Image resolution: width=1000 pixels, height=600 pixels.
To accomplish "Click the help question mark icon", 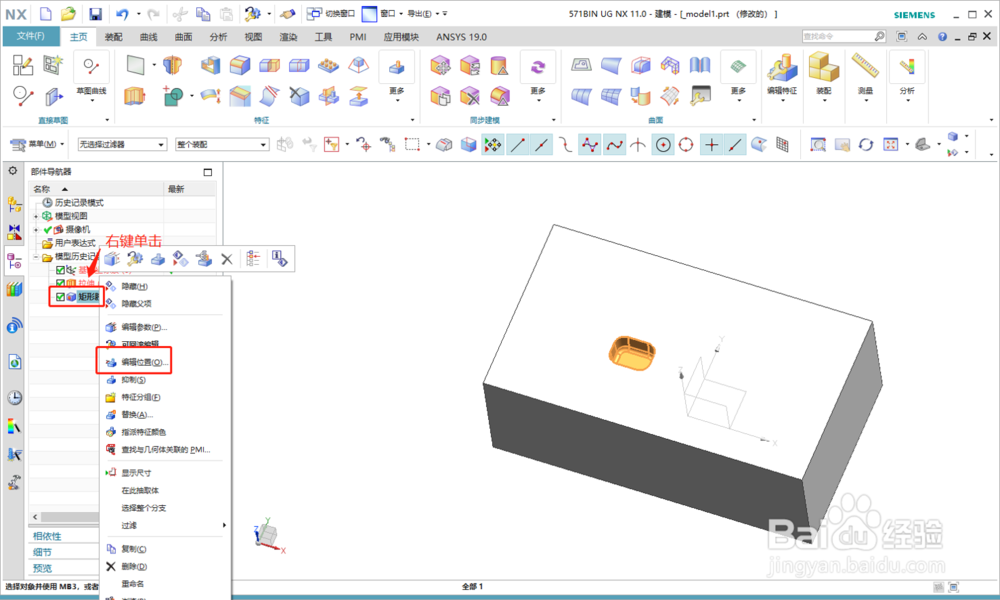I will [943, 36].
